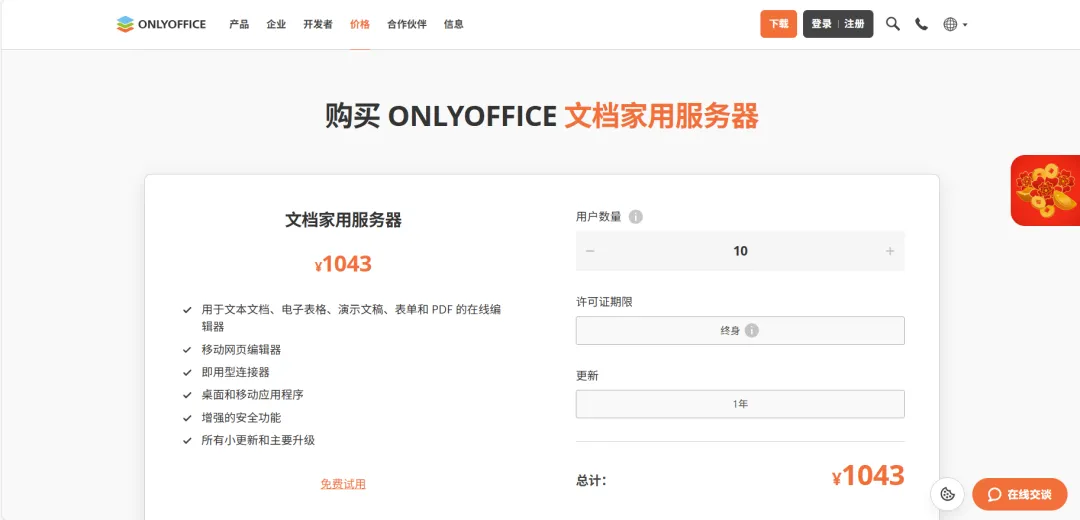The width and height of the screenshot is (1080, 520).
Task: Click the info icon beside 终身
Action: [x=752, y=331]
